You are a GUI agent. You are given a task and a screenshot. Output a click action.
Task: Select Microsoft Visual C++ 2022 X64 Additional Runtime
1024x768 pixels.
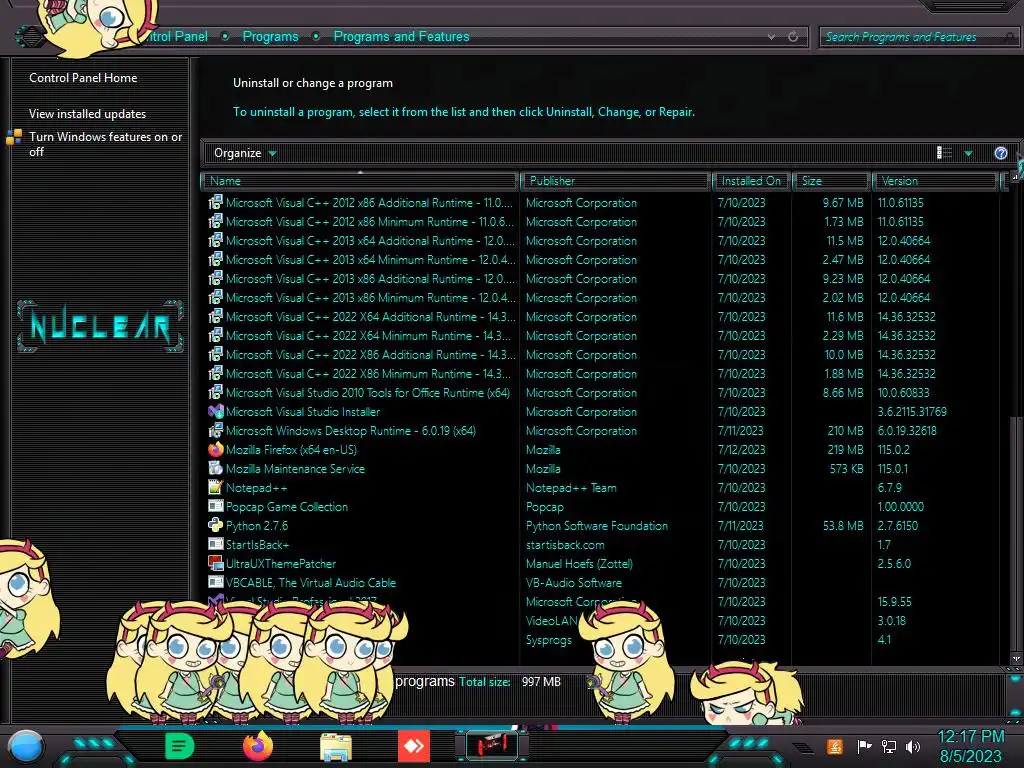tap(370, 317)
